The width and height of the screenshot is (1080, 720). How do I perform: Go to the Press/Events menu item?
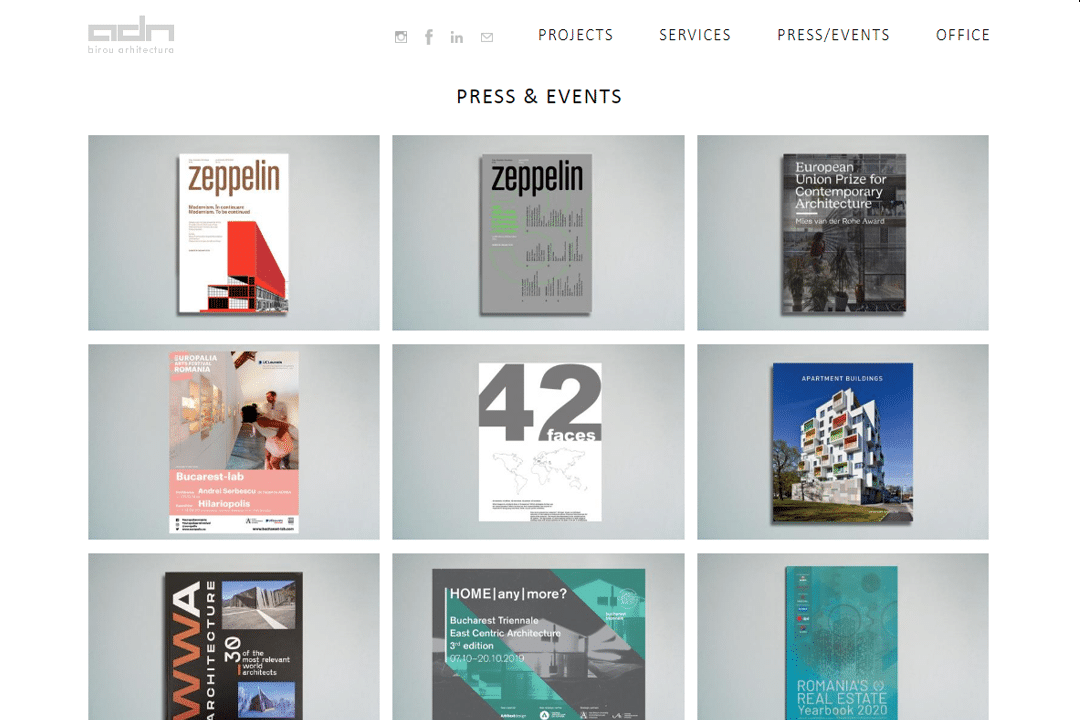pyautogui.click(x=833, y=35)
